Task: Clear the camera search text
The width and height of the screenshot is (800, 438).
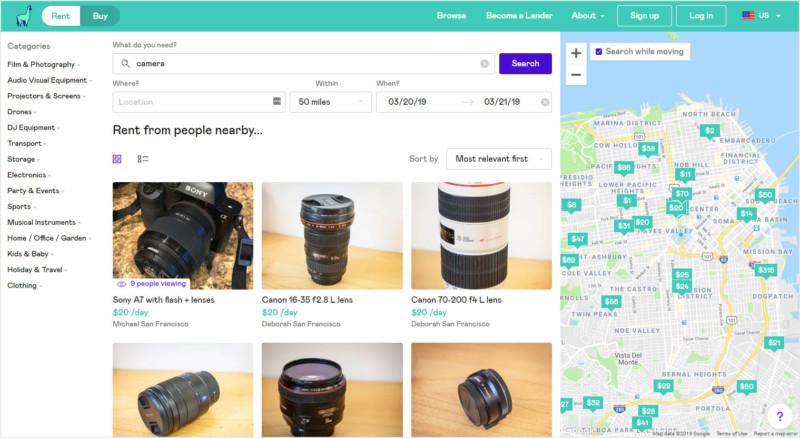Action: coord(484,64)
